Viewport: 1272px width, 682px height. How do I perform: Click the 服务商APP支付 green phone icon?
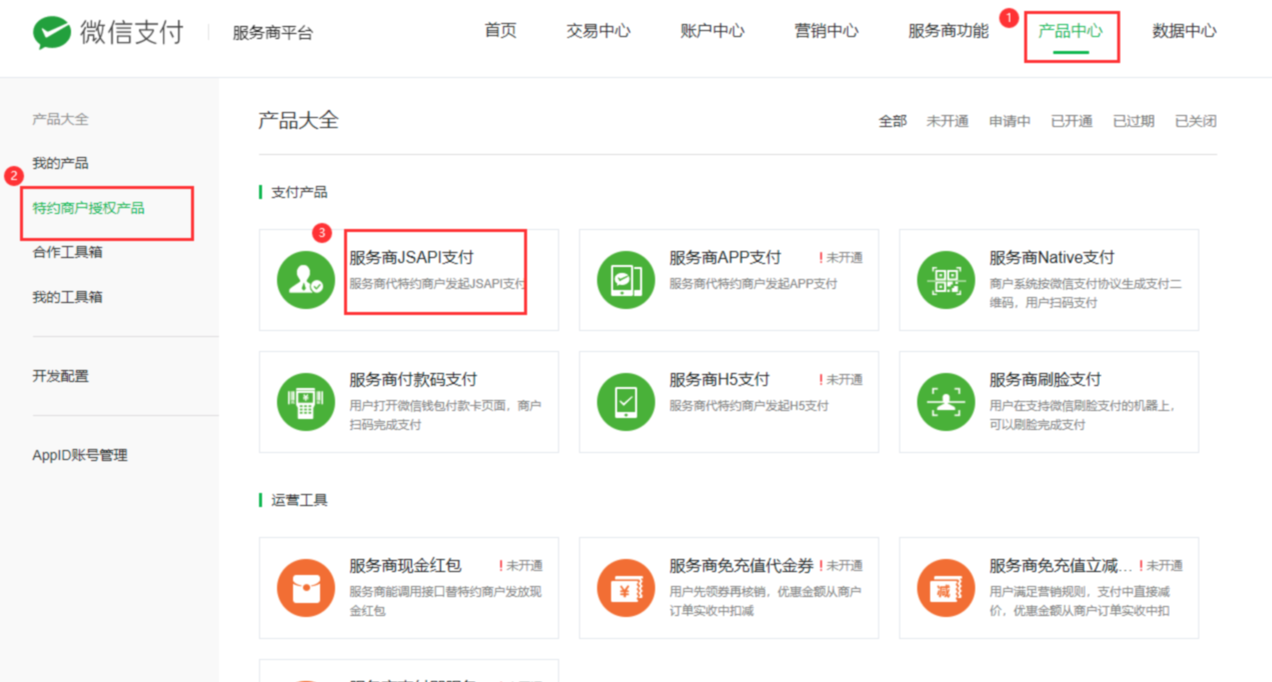pos(626,280)
